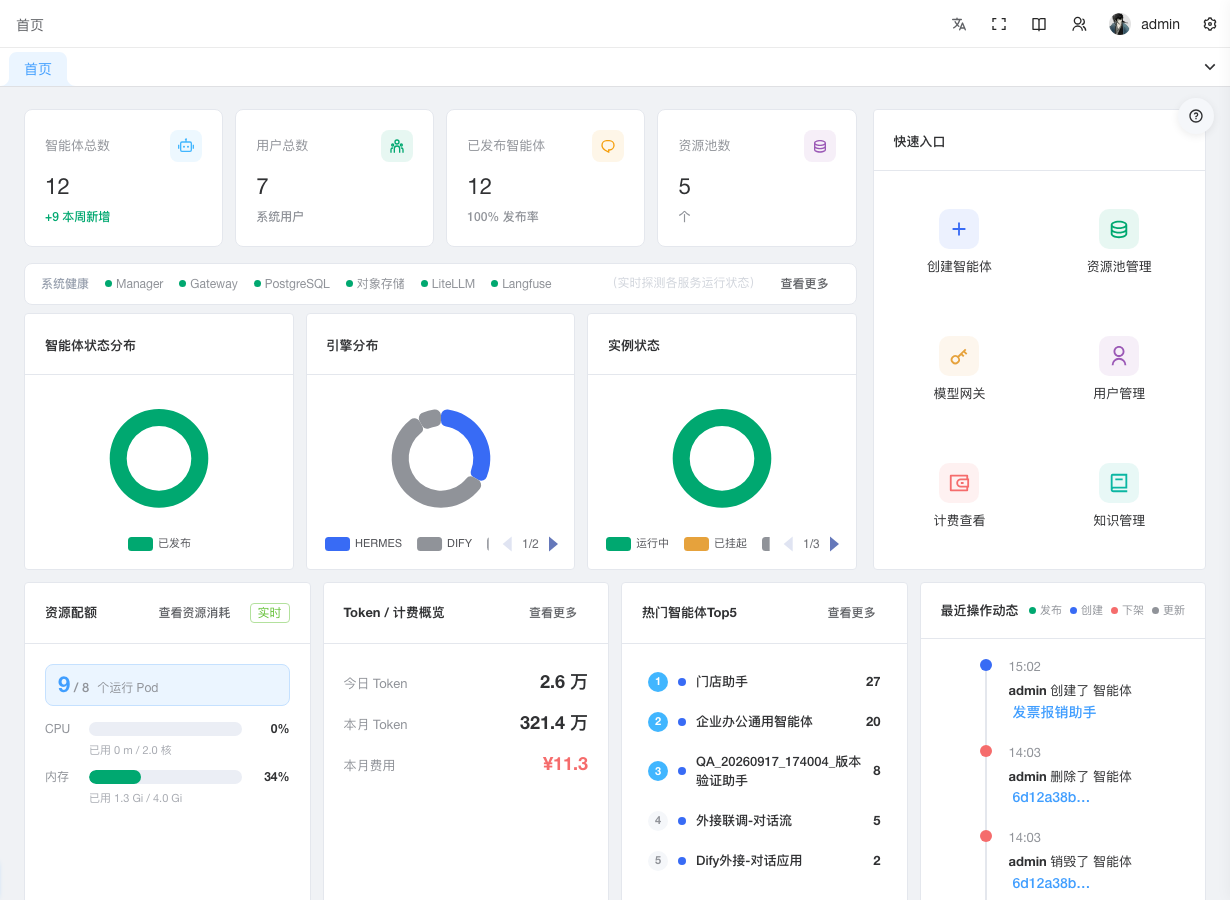Image resolution: width=1230 pixels, height=900 pixels.
Task: Click 查看更多 in system health bar
Action: tap(805, 284)
